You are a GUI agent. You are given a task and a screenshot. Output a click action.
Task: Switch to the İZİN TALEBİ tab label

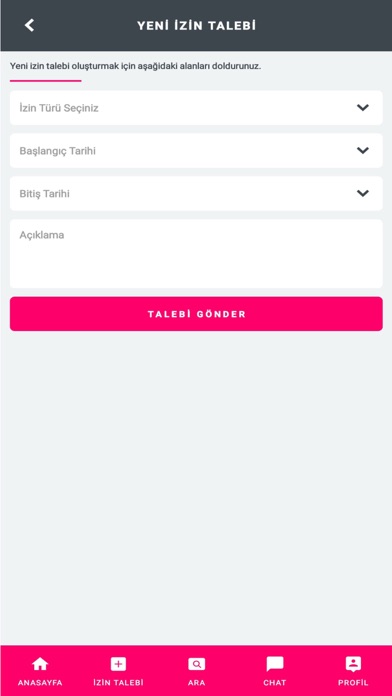[118, 683]
